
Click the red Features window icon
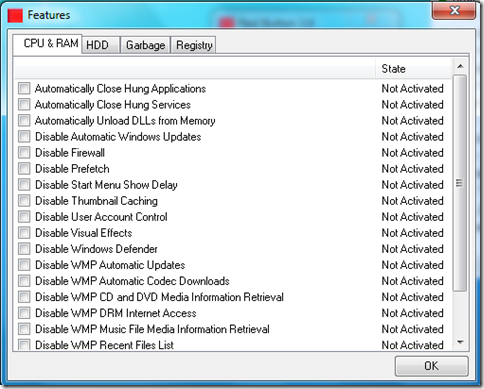click(x=15, y=16)
